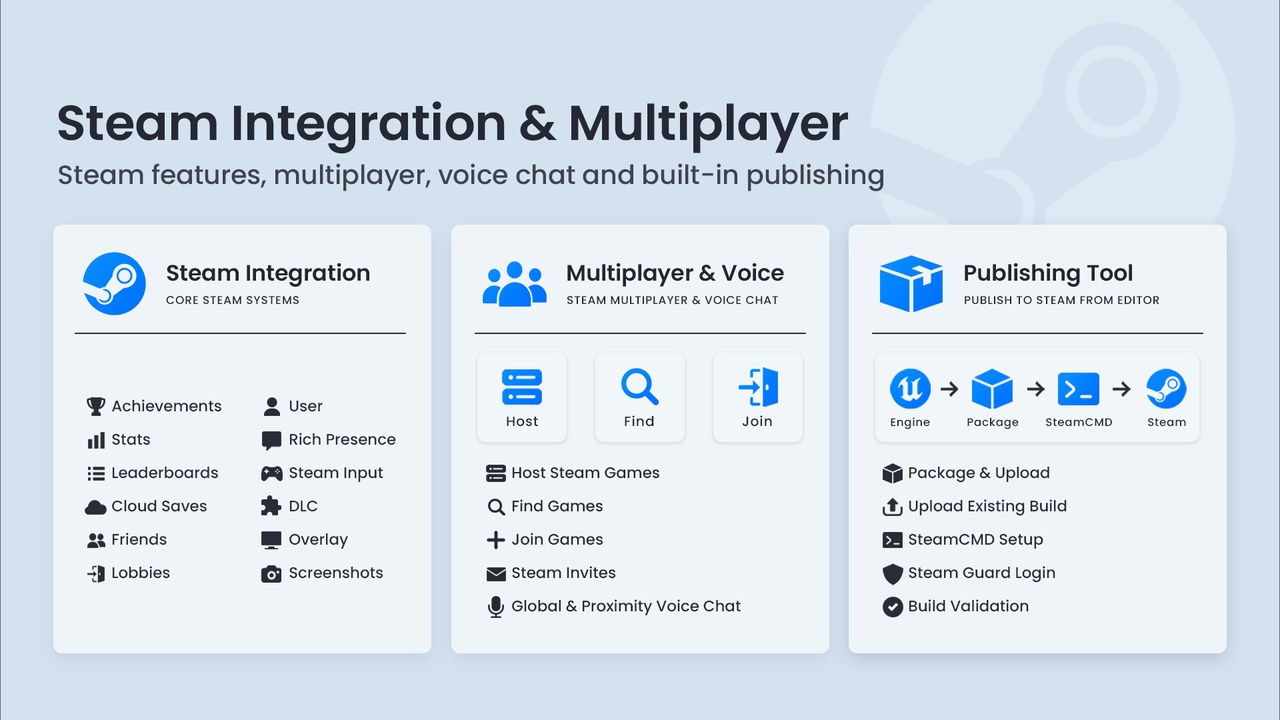Viewport: 1280px width, 720px height.
Task: Click the checkmark icon beside Build Validation
Action: (893, 607)
